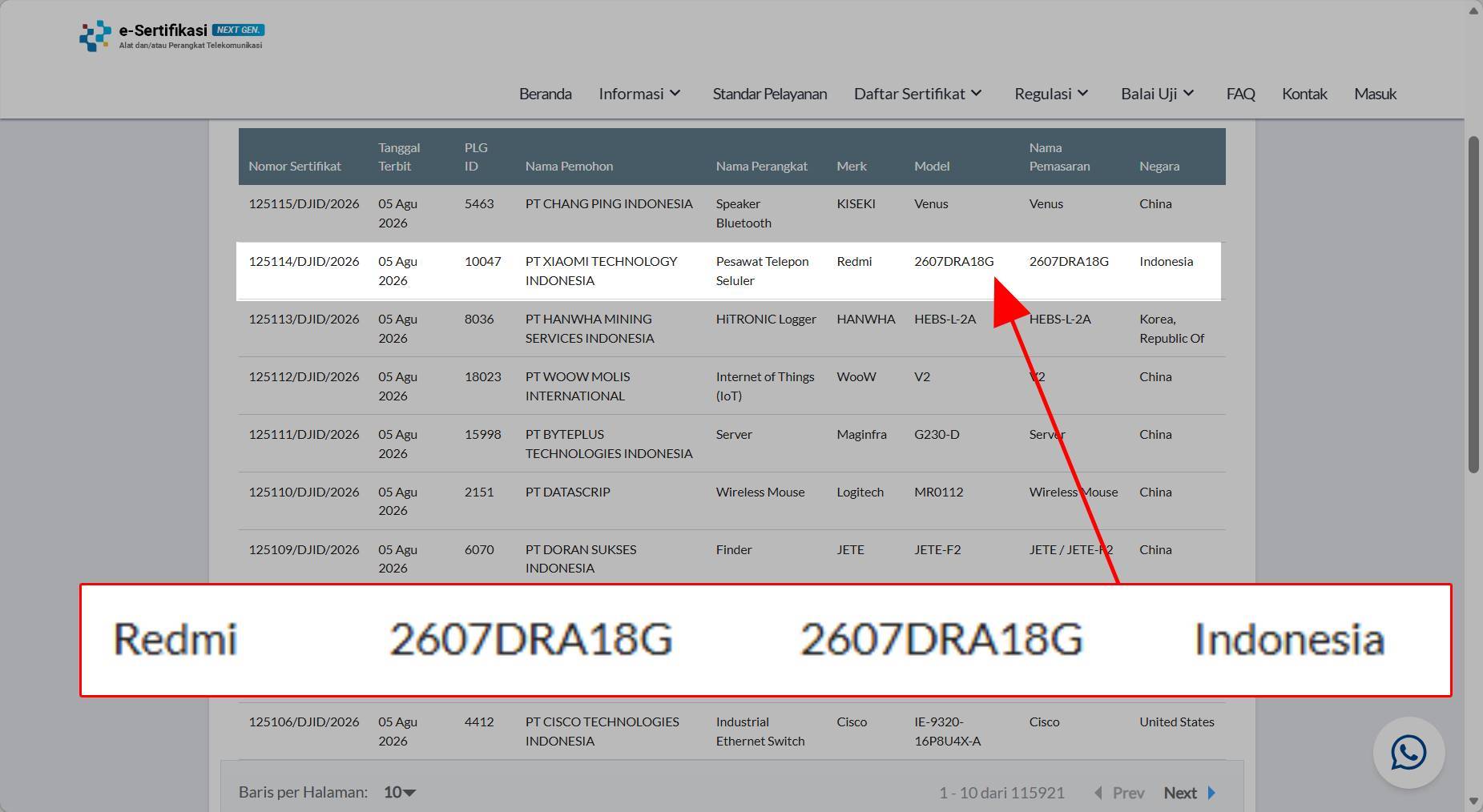The height and width of the screenshot is (812, 1483).
Task: Click PT HANWHA MINING SERVICES cell
Action: click(590, 328)
